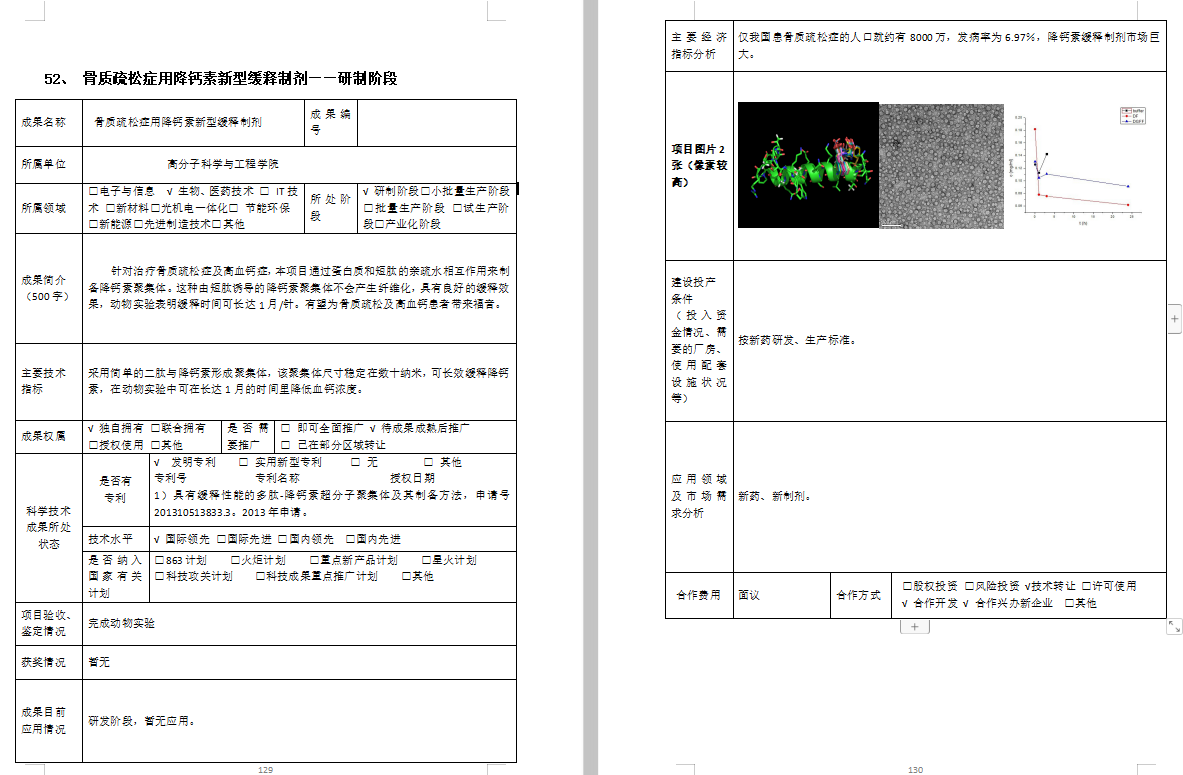1183x775 pixels.
Task: Select the green protein structure image
Action: tap(807, 165)
